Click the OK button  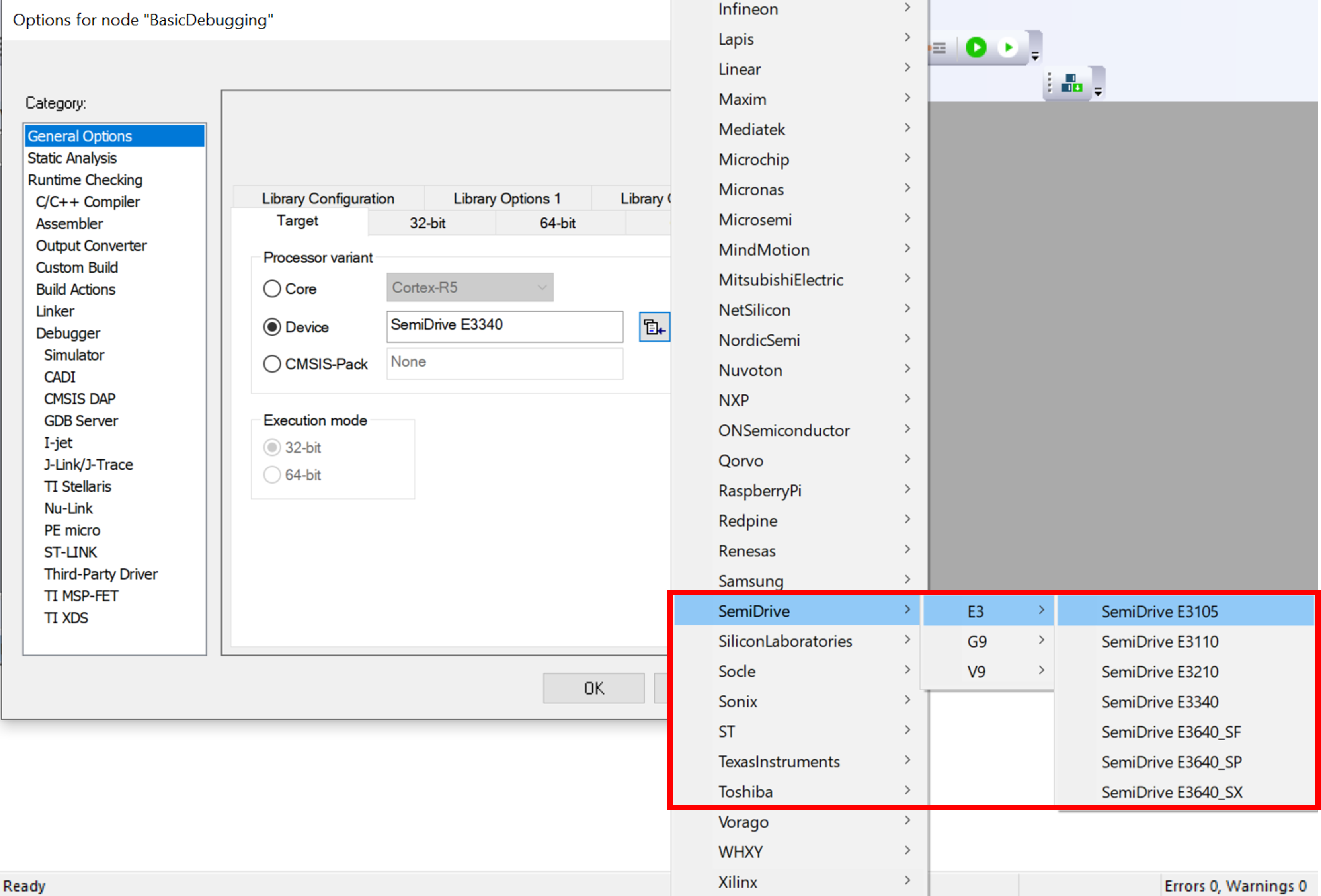tap(593, 689)
